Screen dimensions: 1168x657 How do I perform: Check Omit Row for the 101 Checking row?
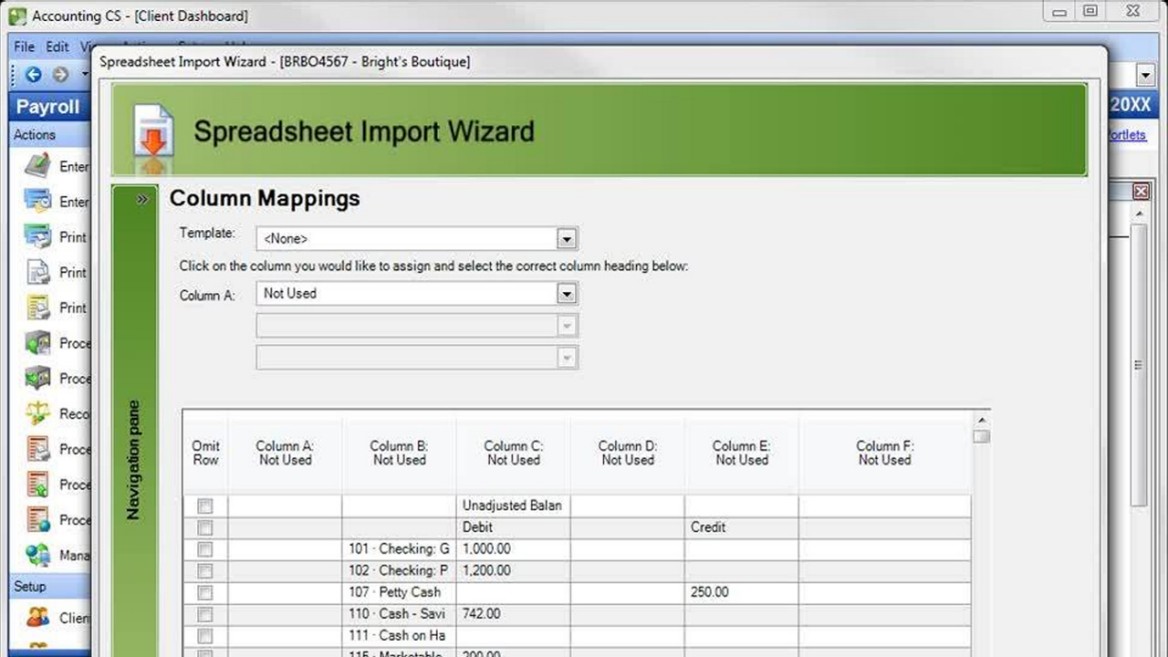coord(205,549)
